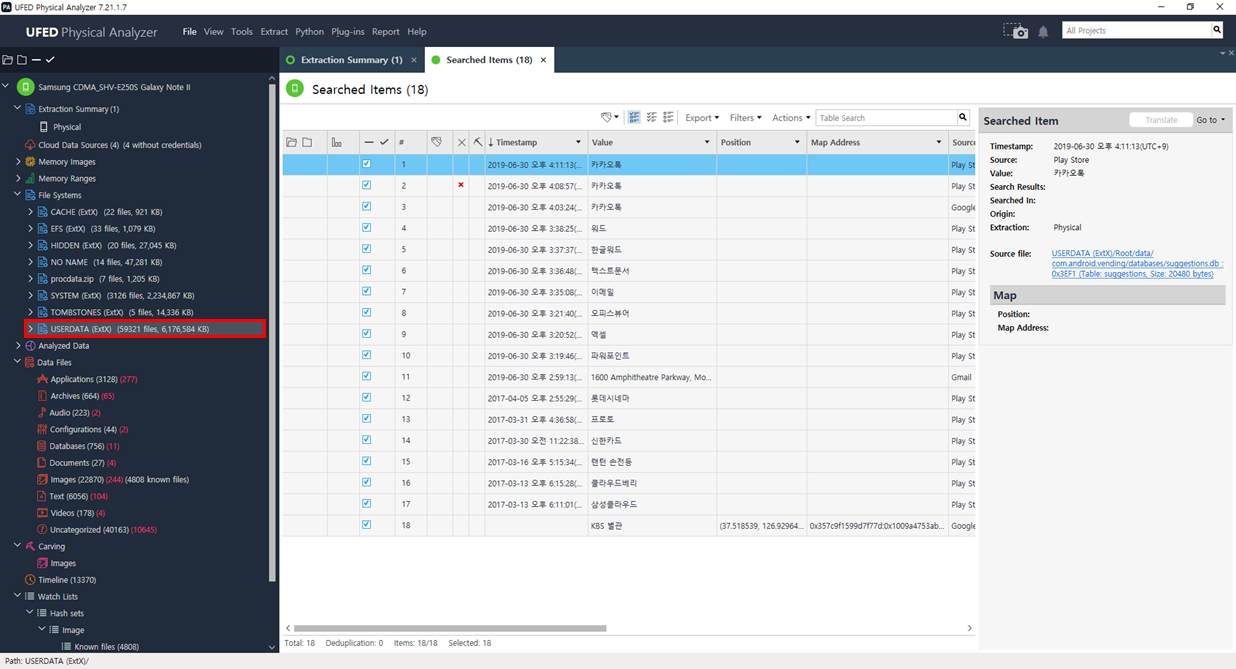Open the Map Address column filter arrow
1236x669 pixels.
pos(938,142)
